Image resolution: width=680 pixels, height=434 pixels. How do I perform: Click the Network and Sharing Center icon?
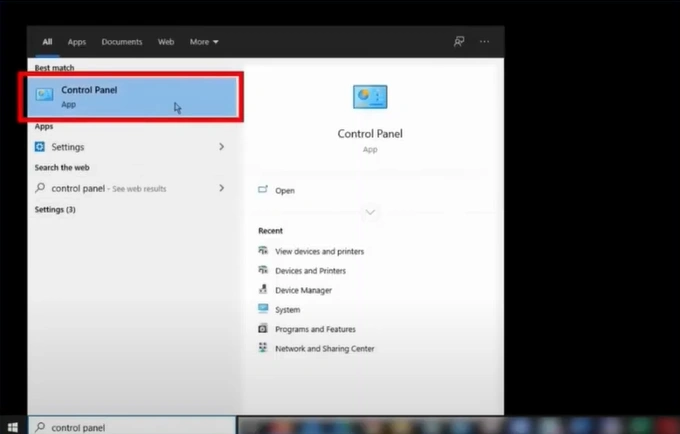[x=263, y=348]
